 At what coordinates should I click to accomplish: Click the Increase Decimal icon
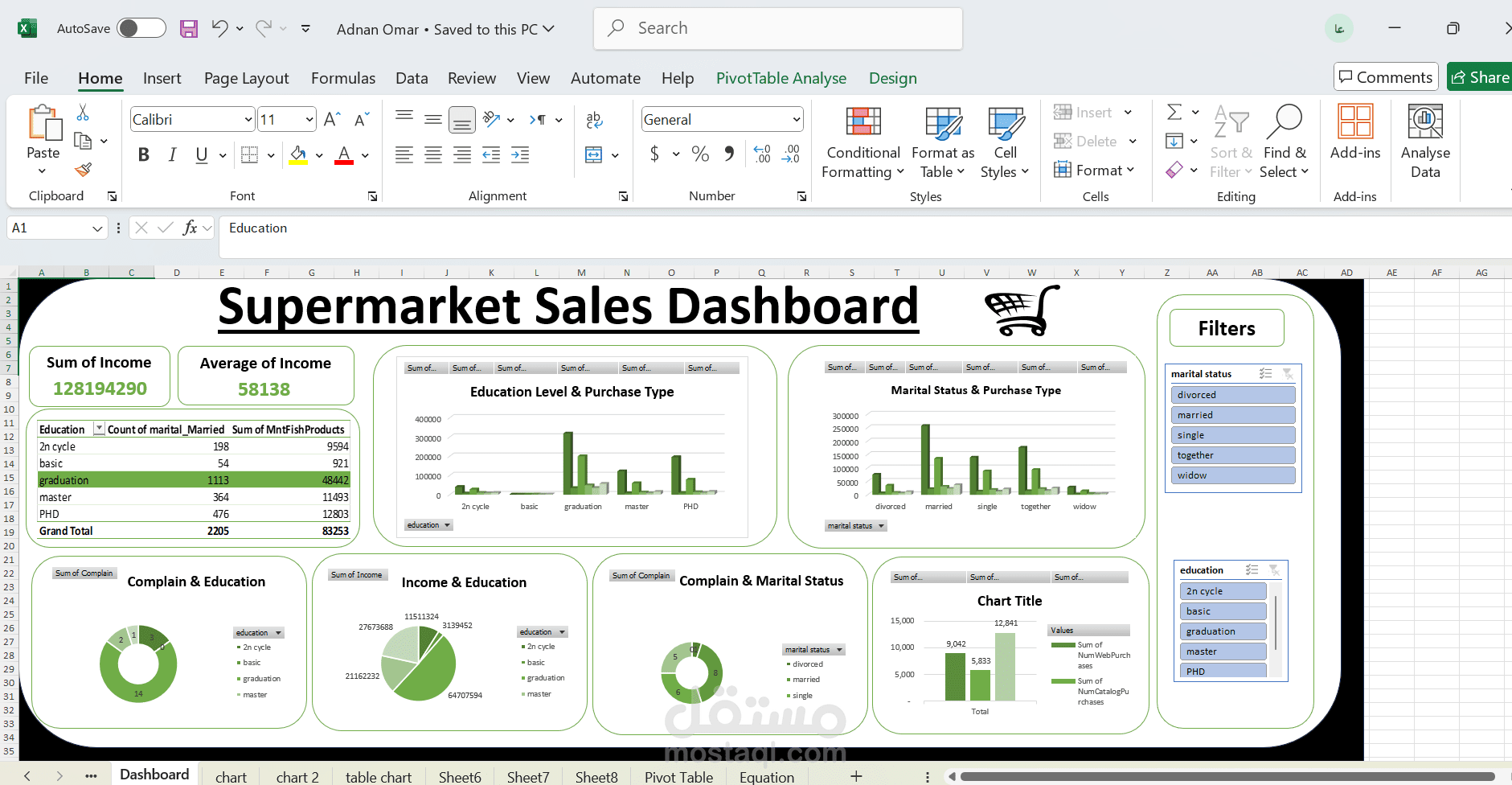[x=762, y=154]
